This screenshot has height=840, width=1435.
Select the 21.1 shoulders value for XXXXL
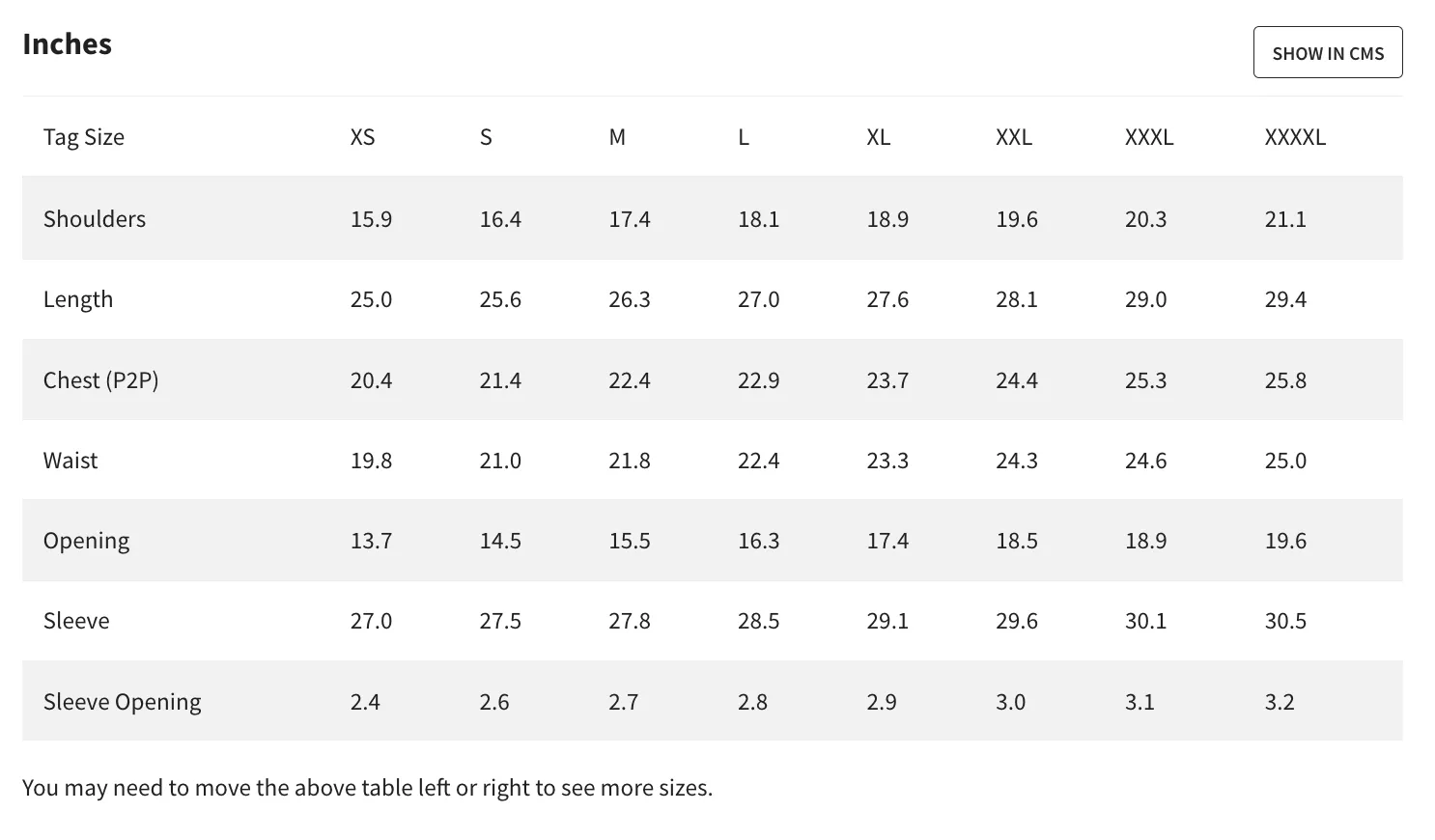click(1285, 219)
